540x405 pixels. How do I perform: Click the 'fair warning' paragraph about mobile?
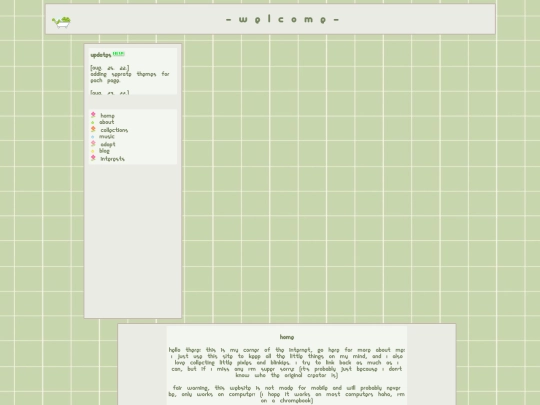tap(287, 394)
